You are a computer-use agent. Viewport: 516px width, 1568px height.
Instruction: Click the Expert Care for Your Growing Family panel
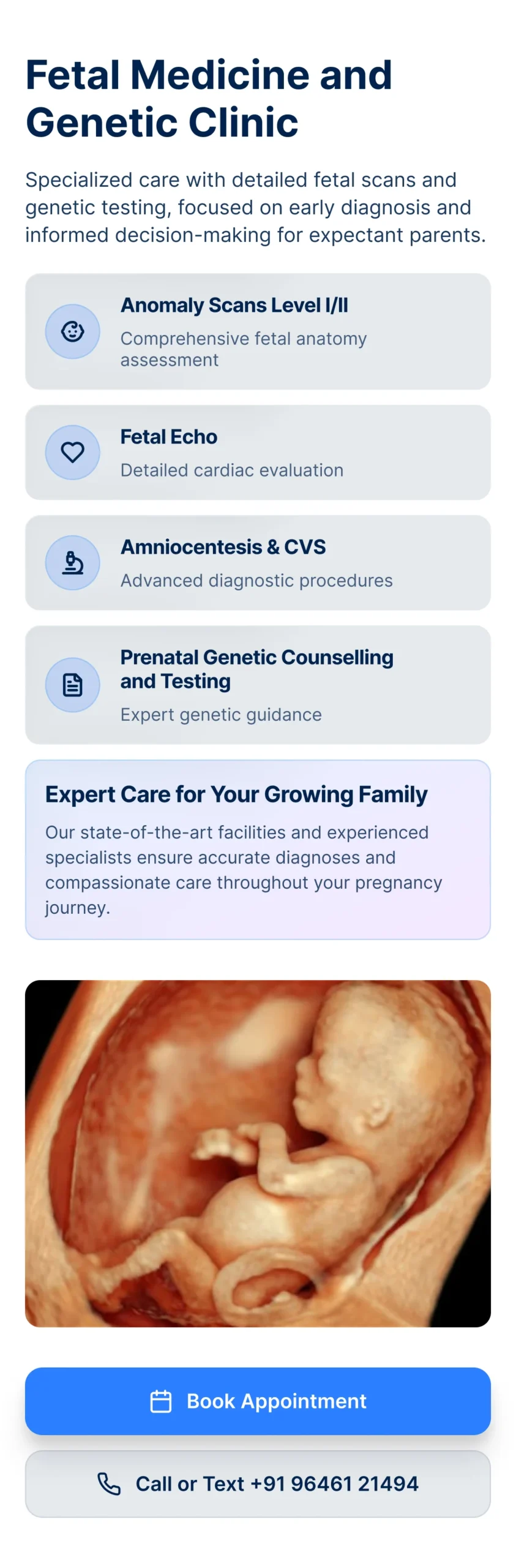(258, 850)
